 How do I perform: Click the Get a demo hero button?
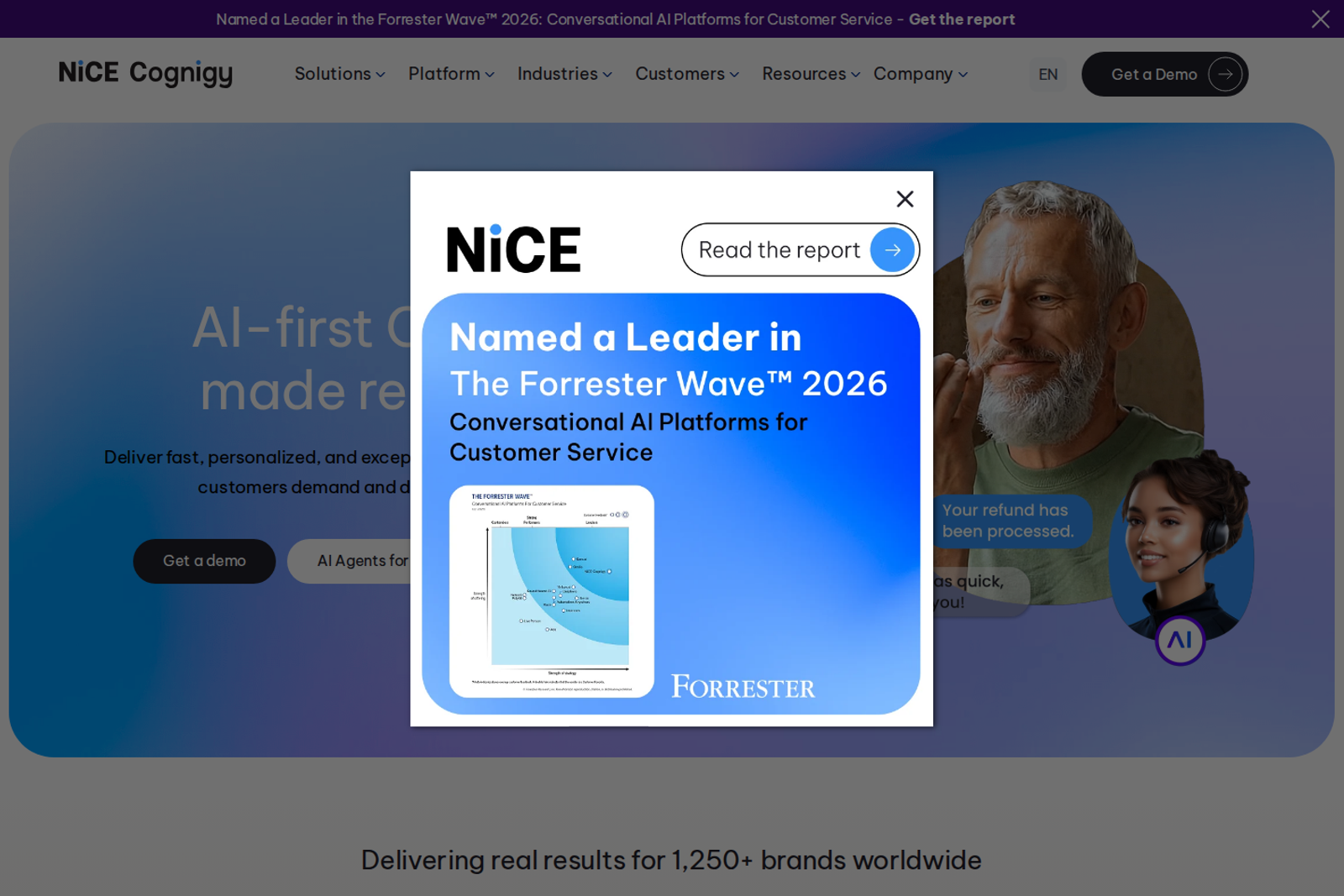204,561
